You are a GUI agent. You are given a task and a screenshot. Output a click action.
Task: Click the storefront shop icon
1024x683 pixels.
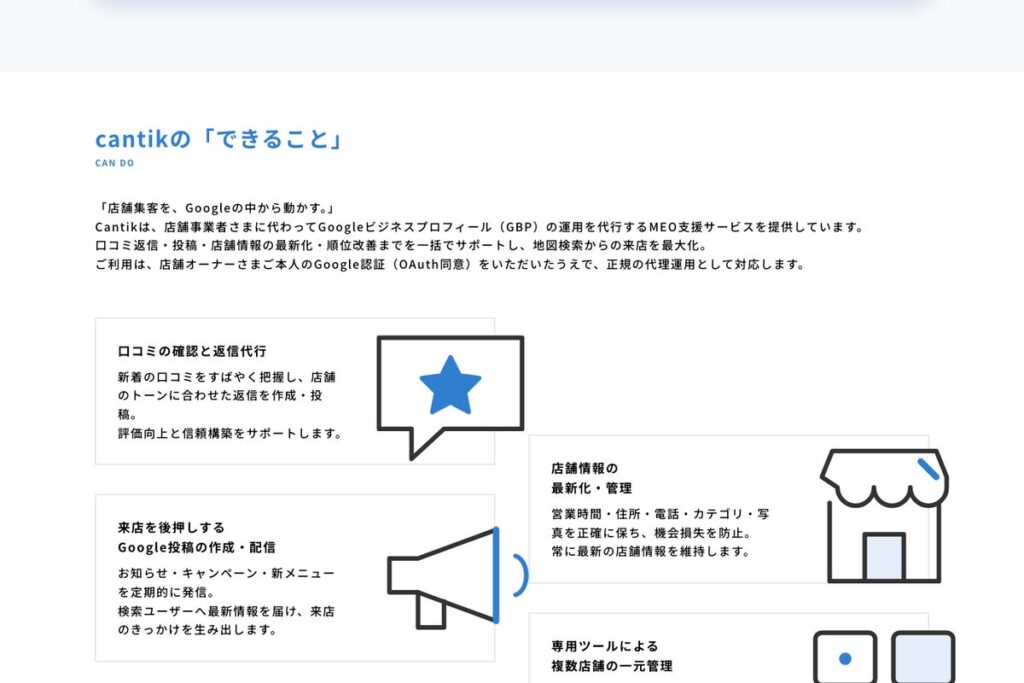click(884, 515)
